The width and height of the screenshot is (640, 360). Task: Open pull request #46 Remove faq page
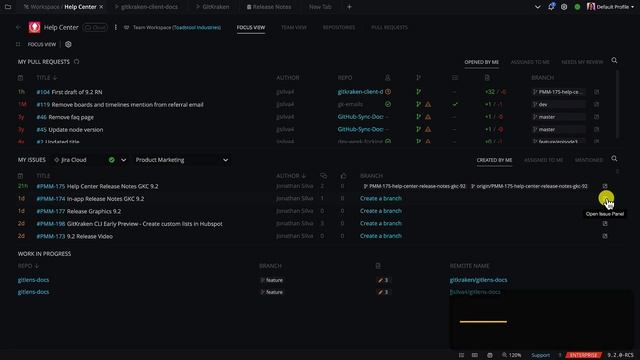(65, 117)
